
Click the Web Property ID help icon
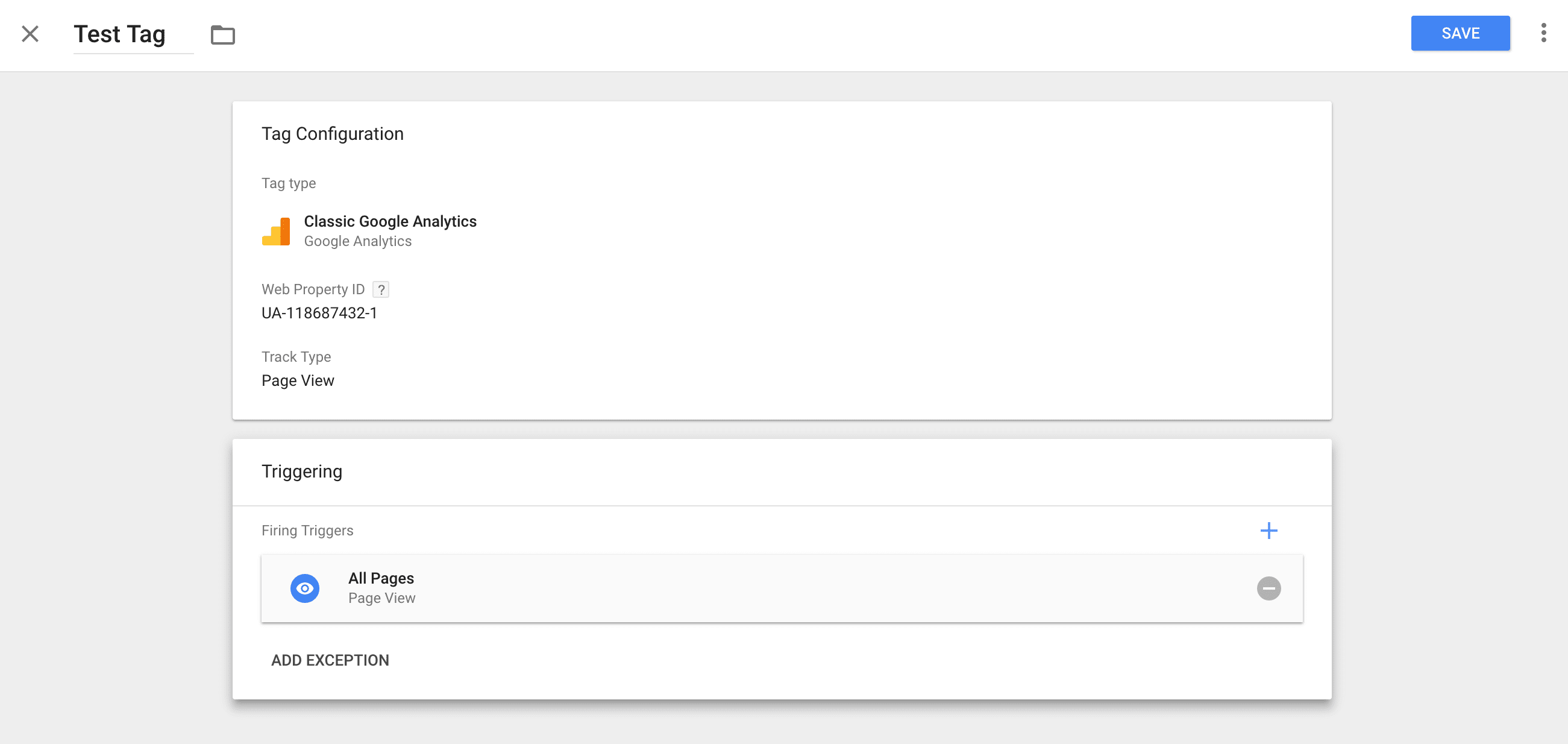click(x=381, y=289)
